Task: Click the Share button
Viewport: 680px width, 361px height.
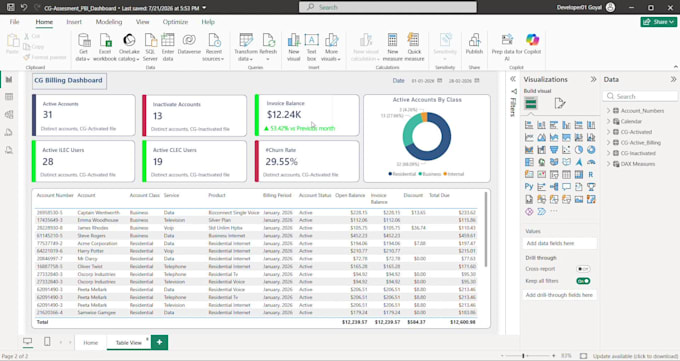Action: tap(659, 22)
